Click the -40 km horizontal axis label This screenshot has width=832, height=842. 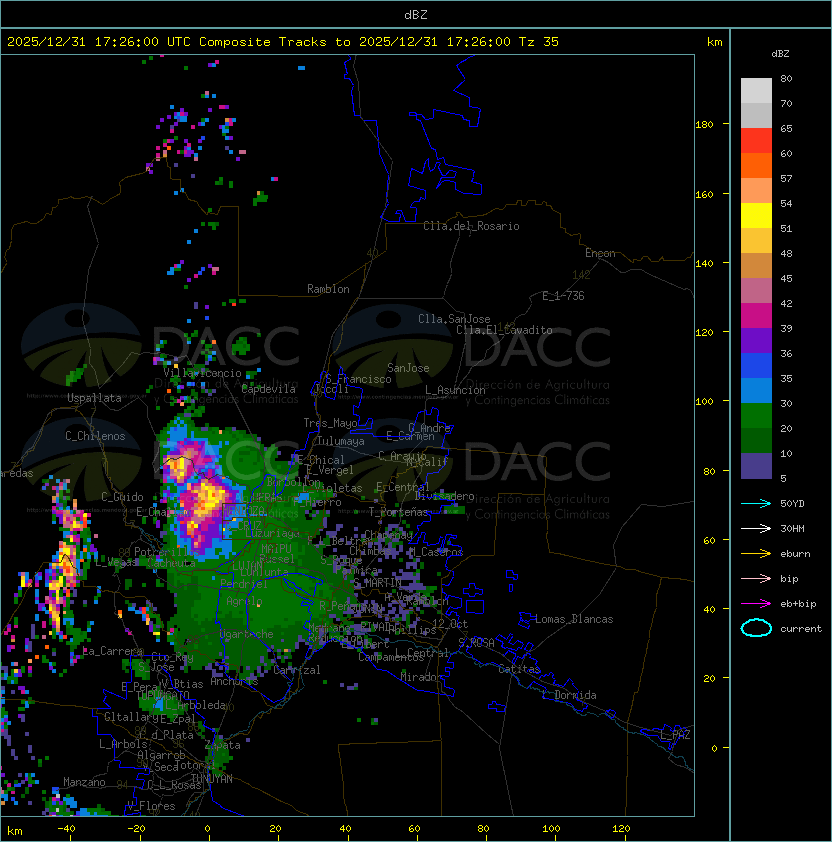click(66, 829)
